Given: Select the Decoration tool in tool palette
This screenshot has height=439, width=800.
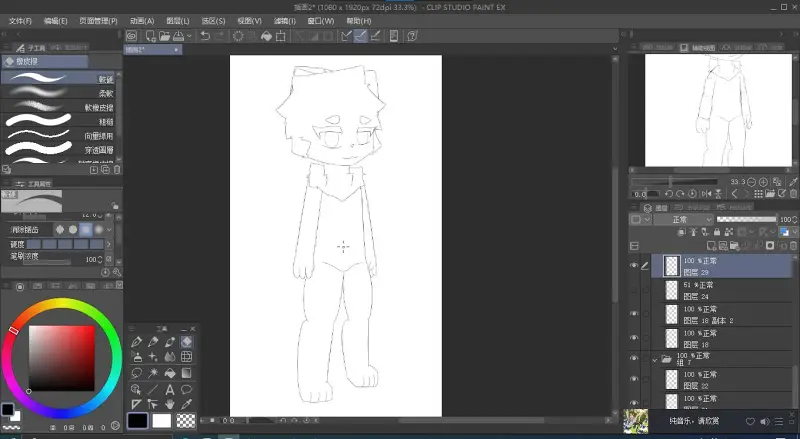Looking at the screenshot, I should [153, 357].
